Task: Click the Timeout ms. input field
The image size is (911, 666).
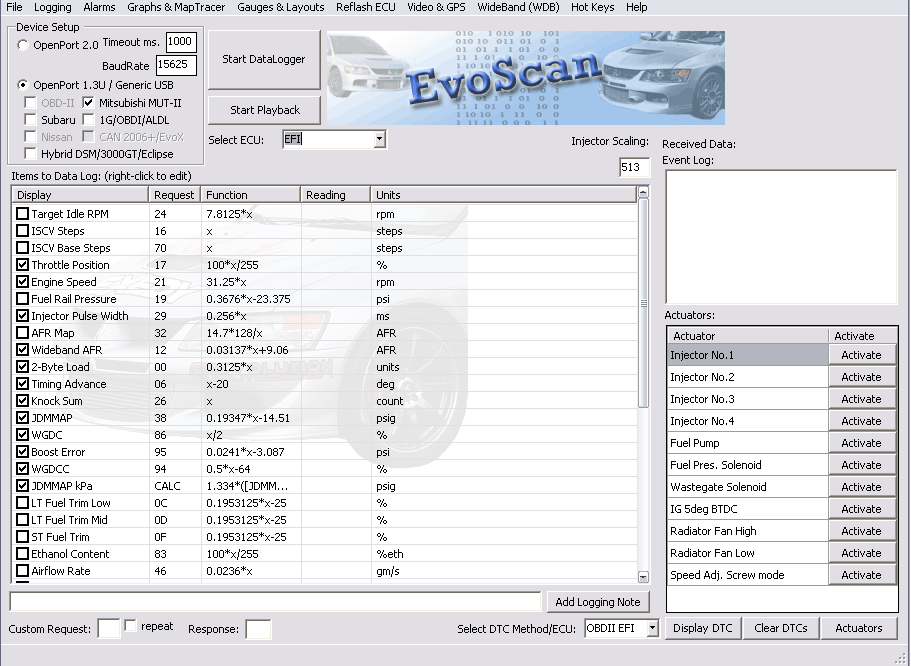Action: [181, 42]
